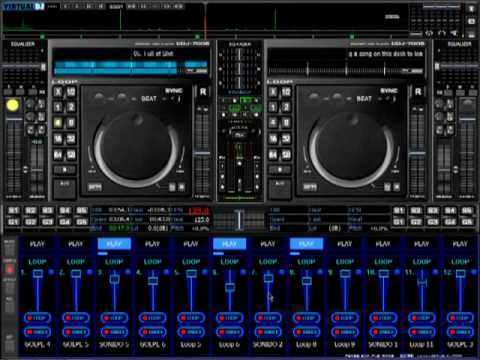Click the top song overview waveform
The width and height of the screenshot is (480, 360).
205,20
